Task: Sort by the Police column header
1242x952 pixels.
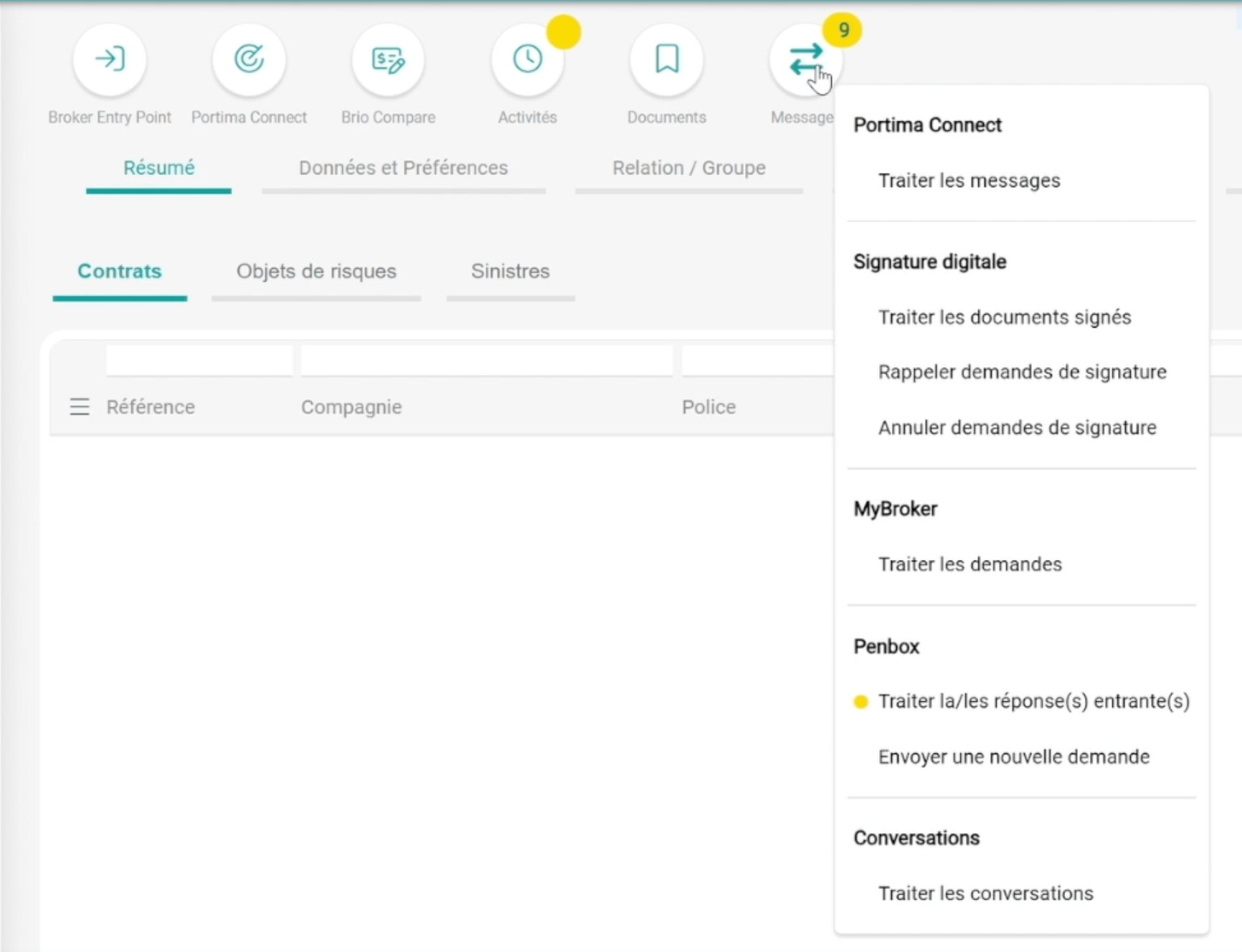Action: click(708, 407)
